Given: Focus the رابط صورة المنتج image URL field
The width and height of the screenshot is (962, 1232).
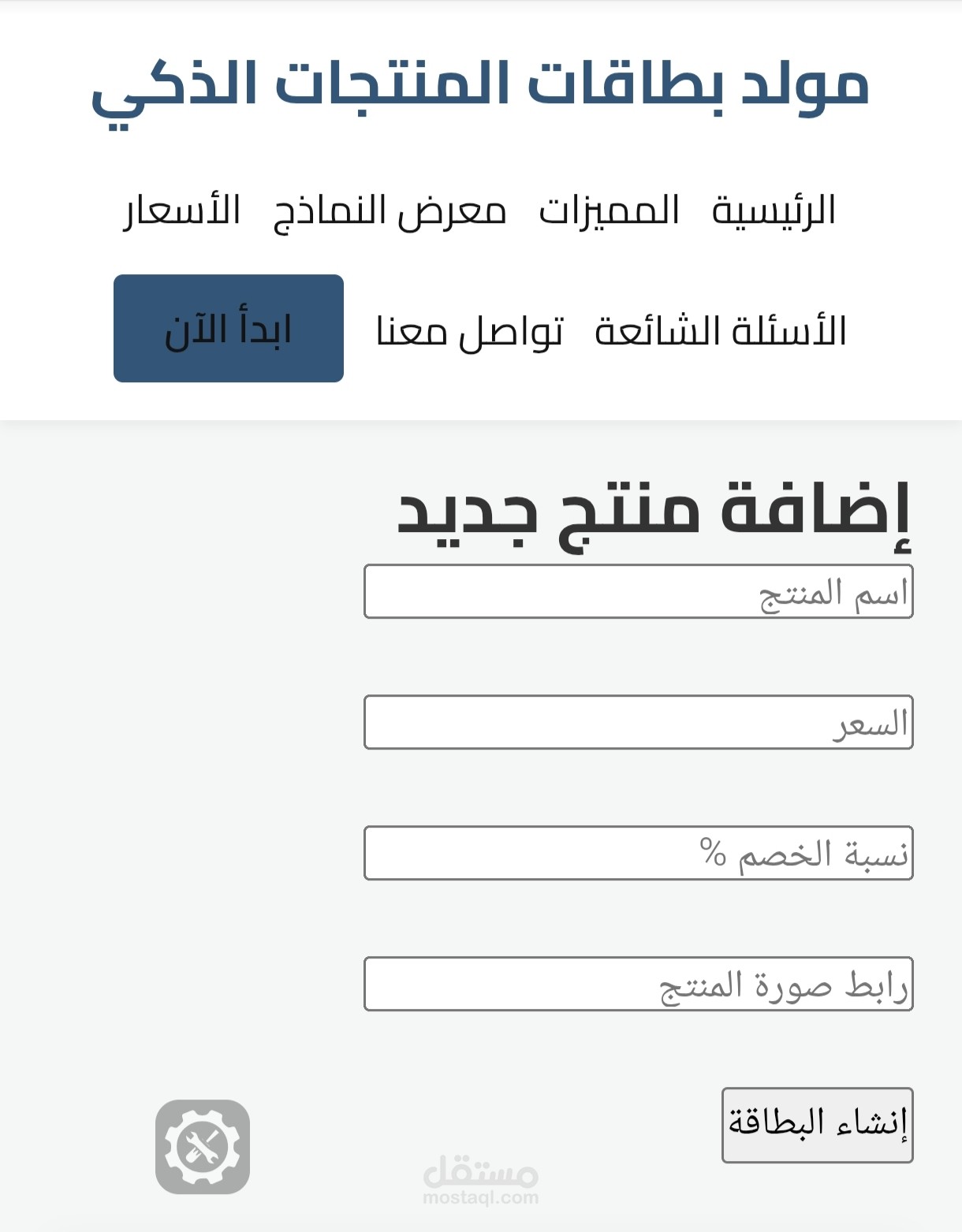Looking at the screenshot, I should [x=639, y=984].
